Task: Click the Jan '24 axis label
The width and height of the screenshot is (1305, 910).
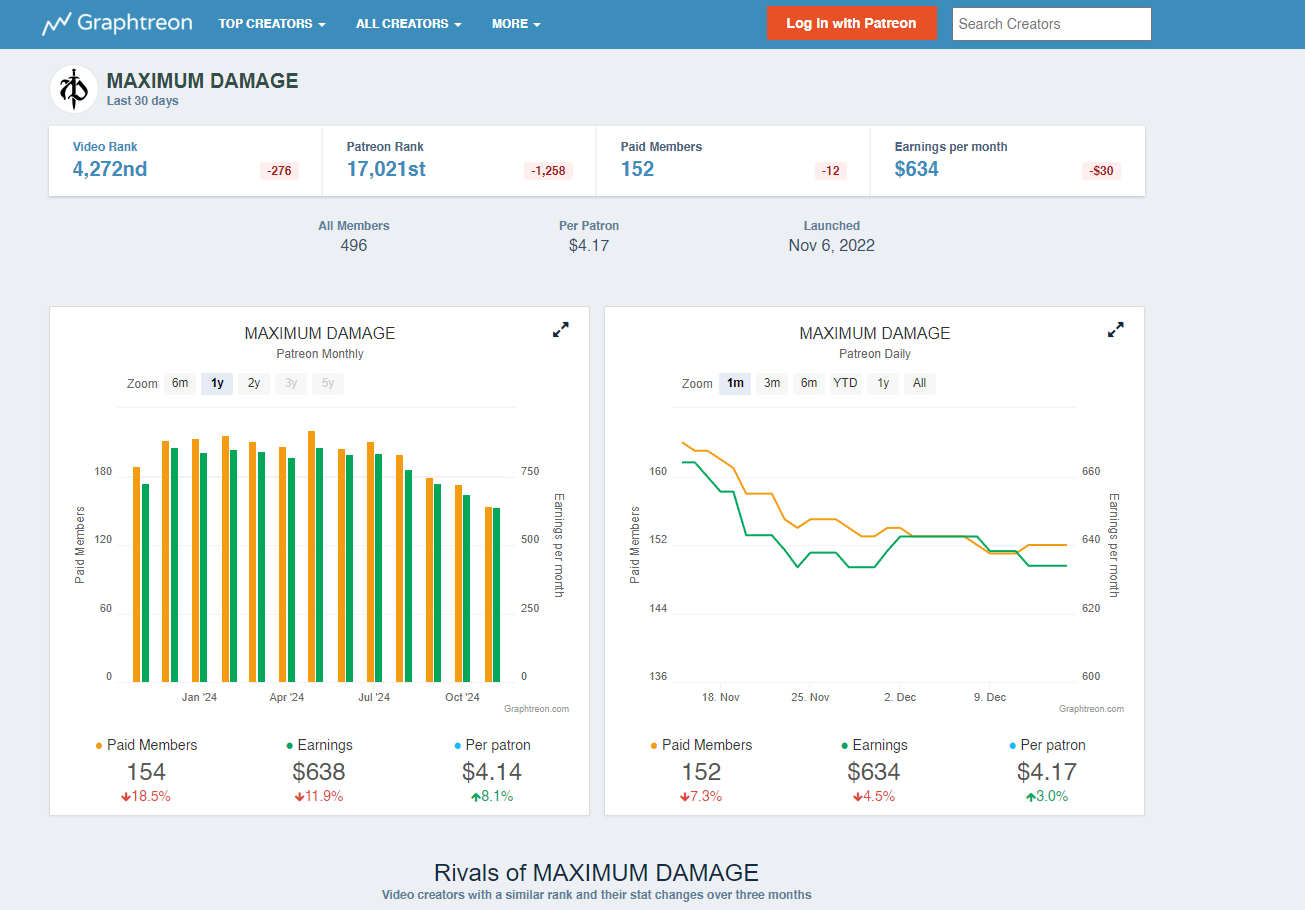Action: tap(199, 697)
